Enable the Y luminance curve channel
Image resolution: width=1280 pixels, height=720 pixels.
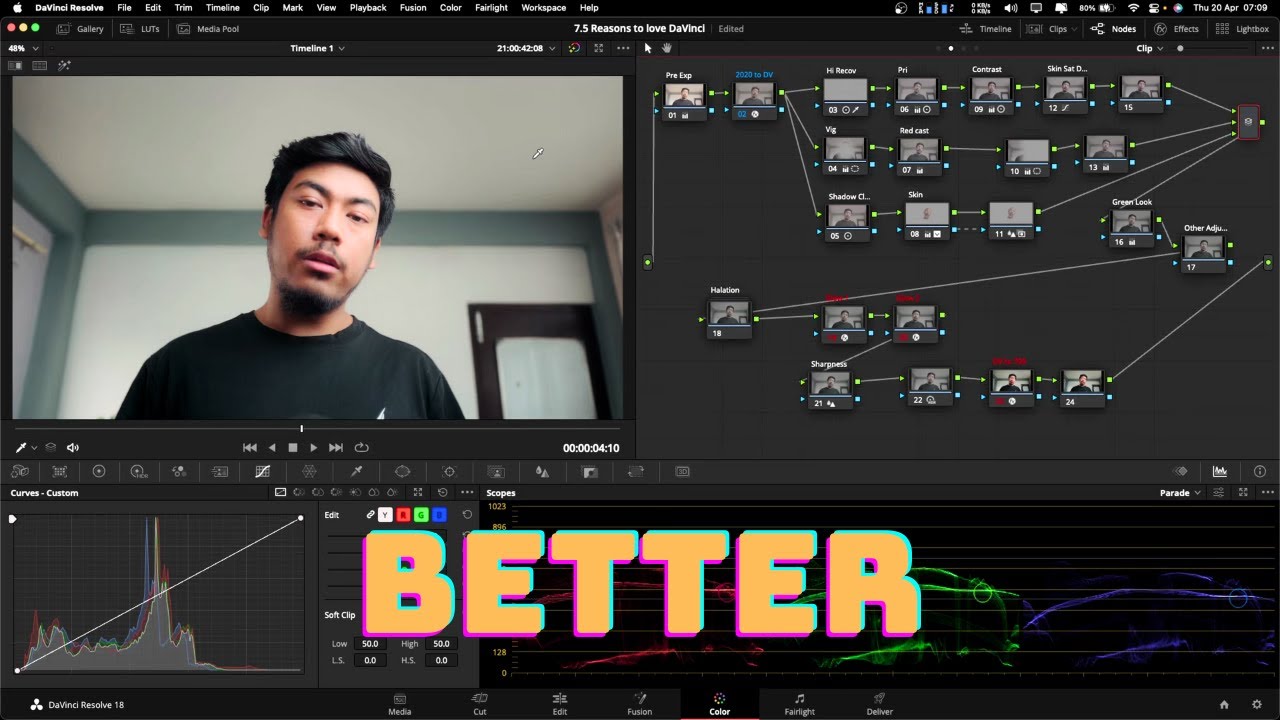point(386,515)
